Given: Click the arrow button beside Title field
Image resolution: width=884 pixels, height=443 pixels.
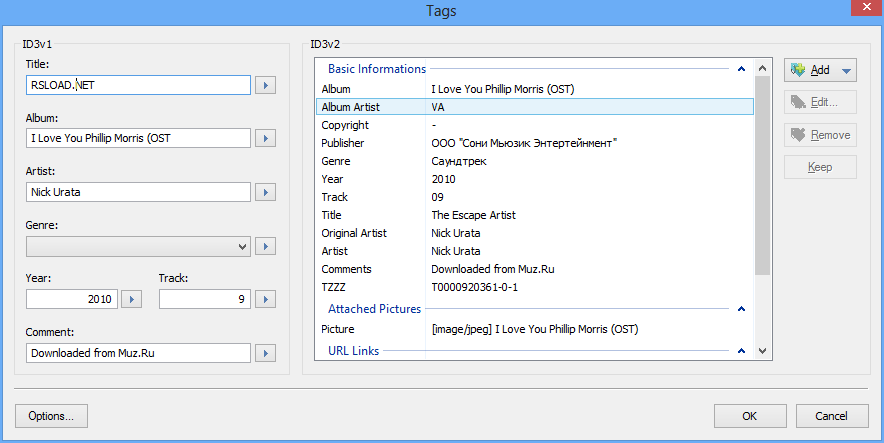Looking at the screenshot, I should point(265,85).
